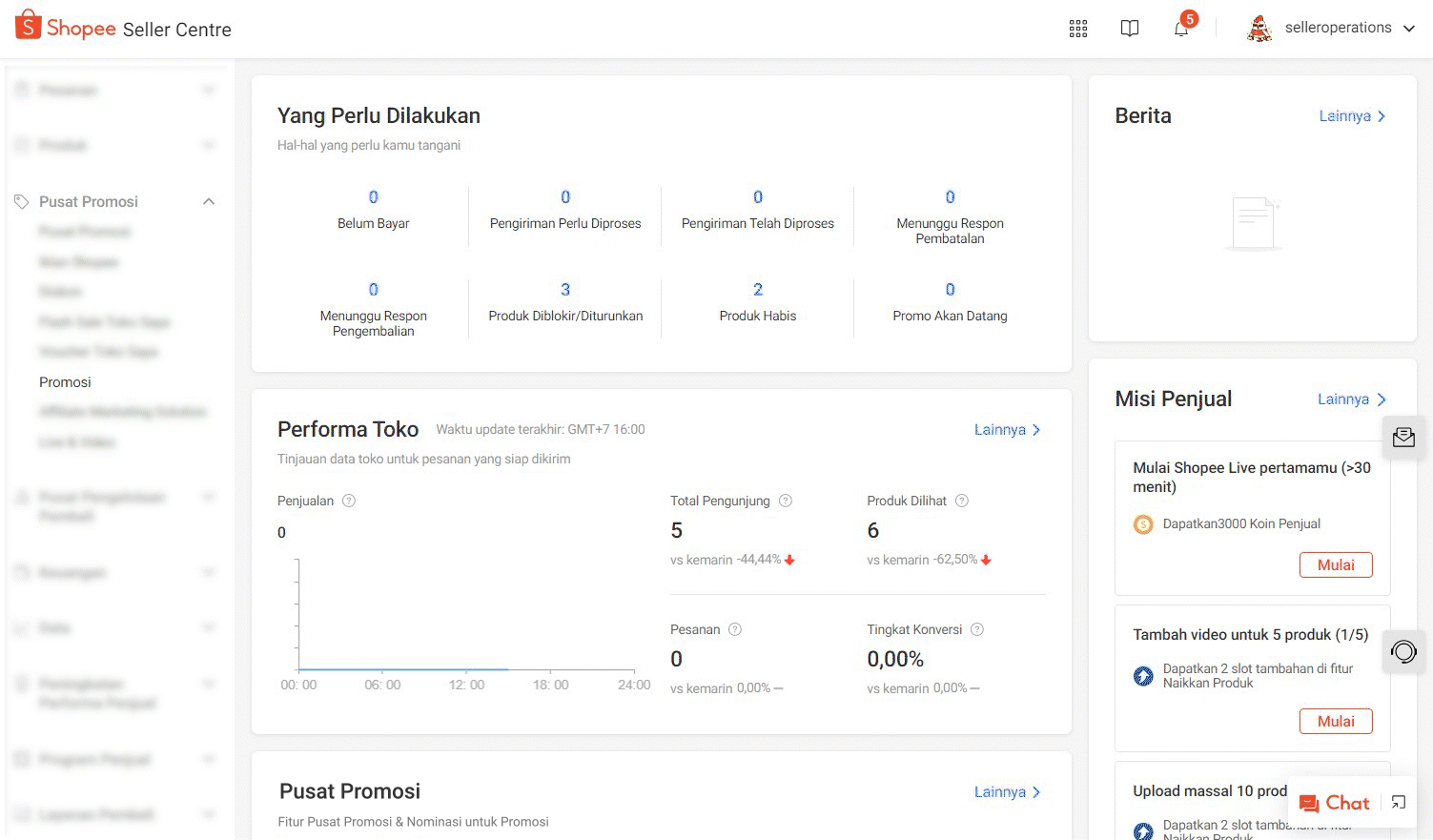
Task: Click the info icon beside Total Pengunjung
Action: click(x=786, y=501)
